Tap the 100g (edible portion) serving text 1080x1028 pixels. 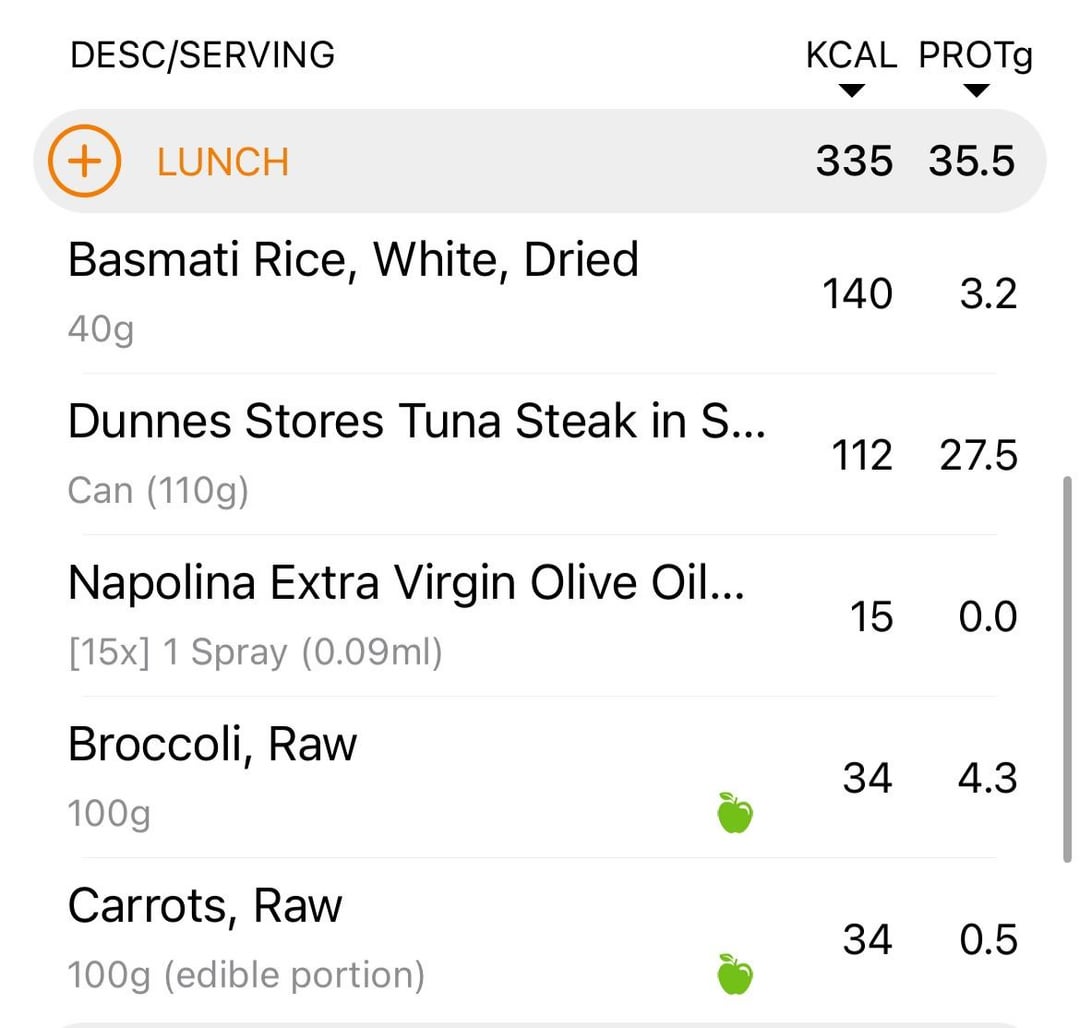coord(246,975)
